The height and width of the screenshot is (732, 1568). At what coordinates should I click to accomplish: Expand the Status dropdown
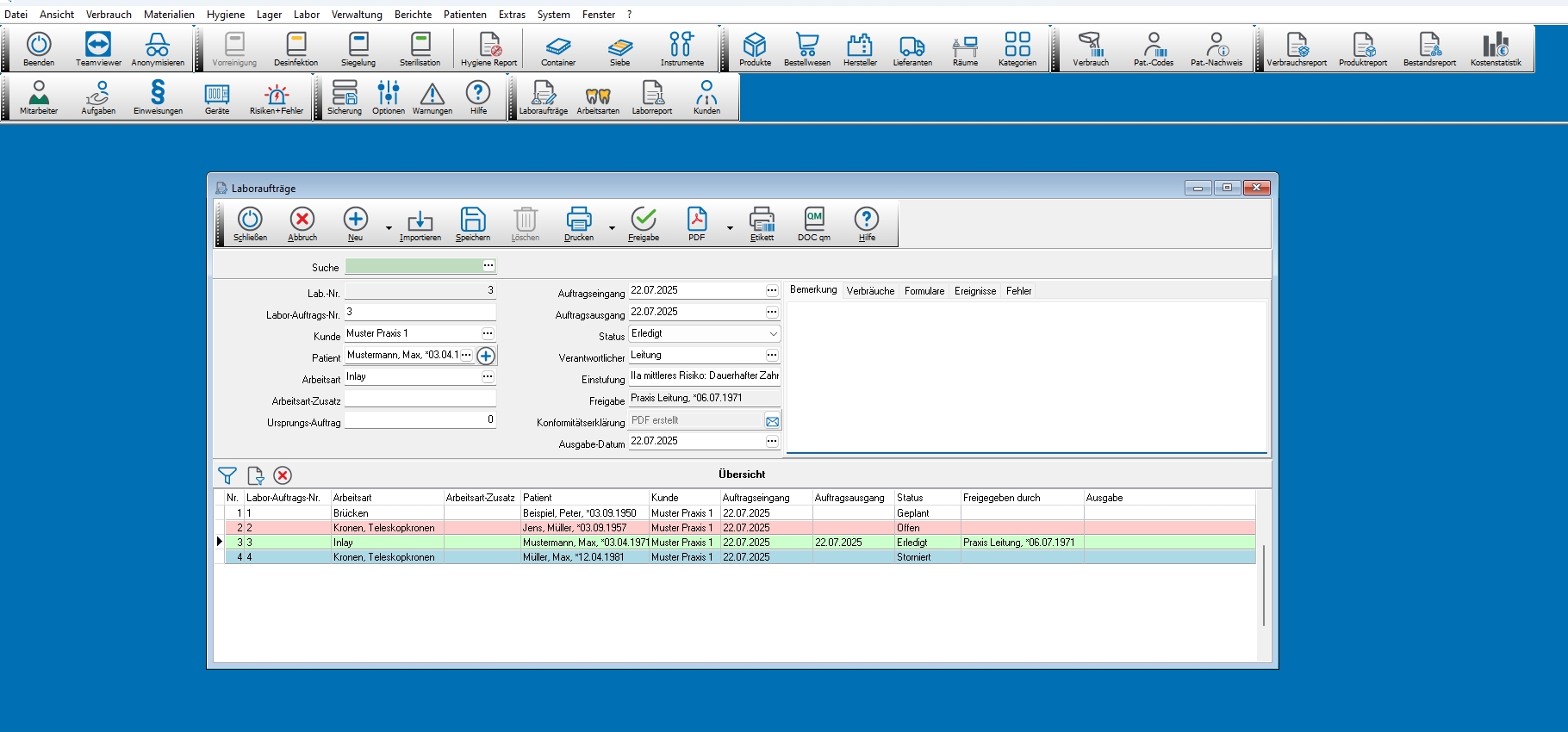click(x=773, y=334)
